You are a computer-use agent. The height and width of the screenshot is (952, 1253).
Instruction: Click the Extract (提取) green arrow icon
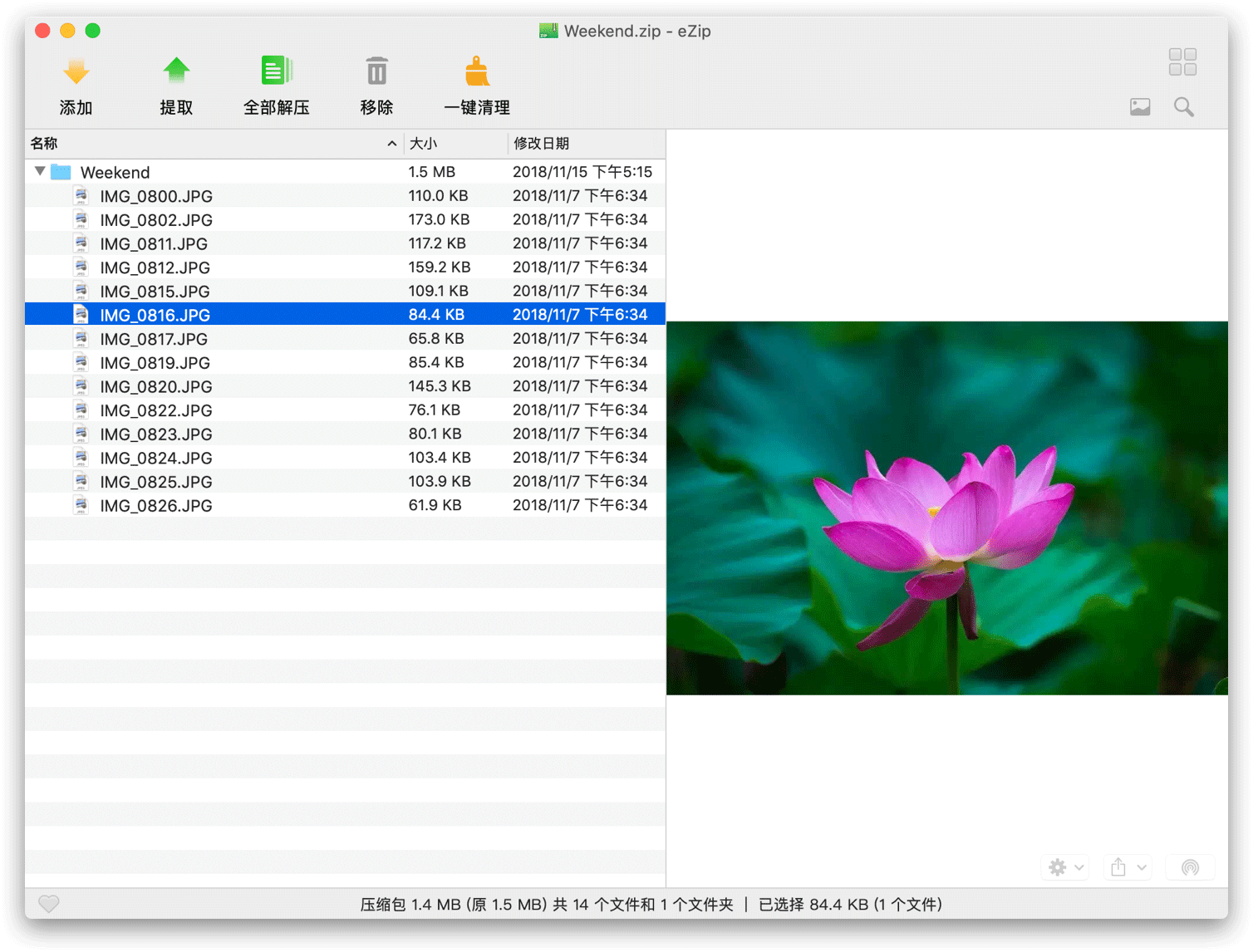tap(176, 72)
